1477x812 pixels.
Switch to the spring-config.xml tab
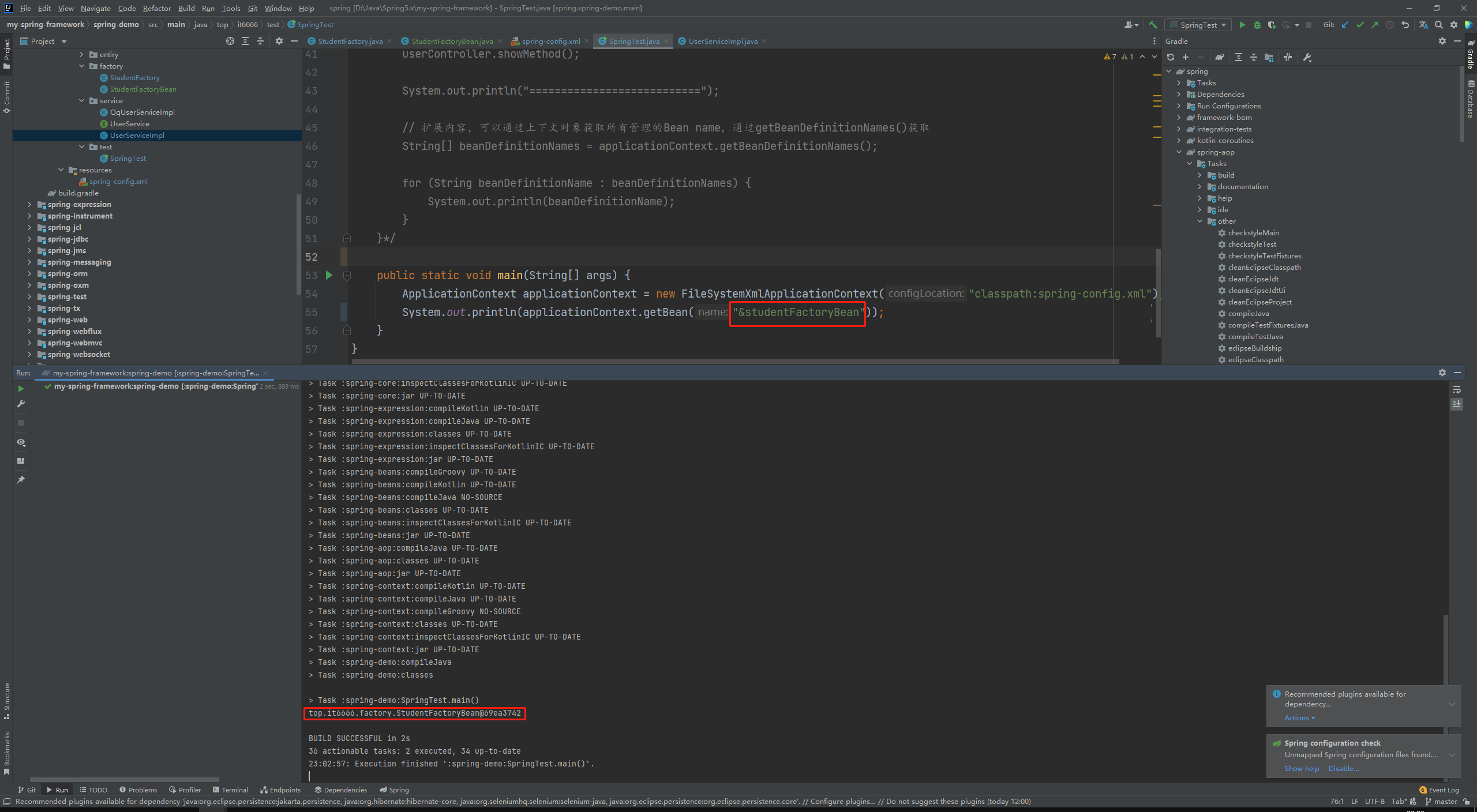coord(550,41)
